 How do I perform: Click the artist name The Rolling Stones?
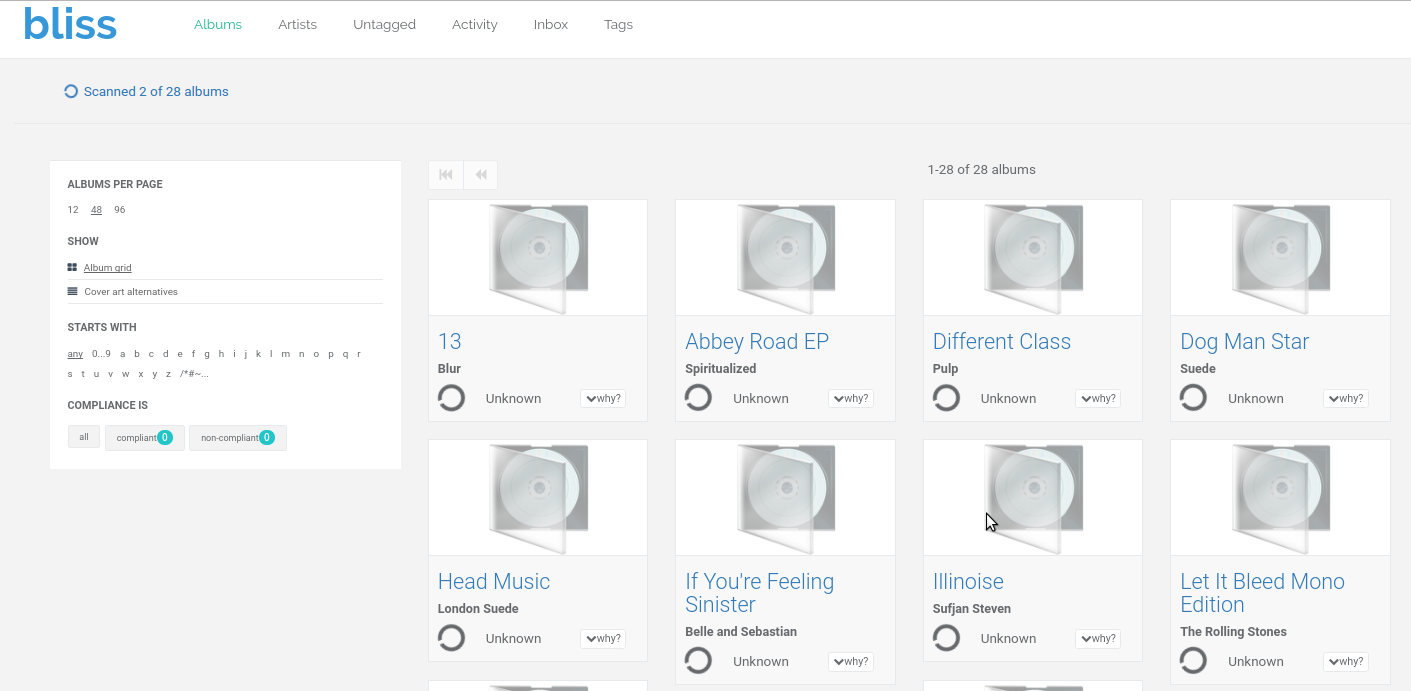1233,632
